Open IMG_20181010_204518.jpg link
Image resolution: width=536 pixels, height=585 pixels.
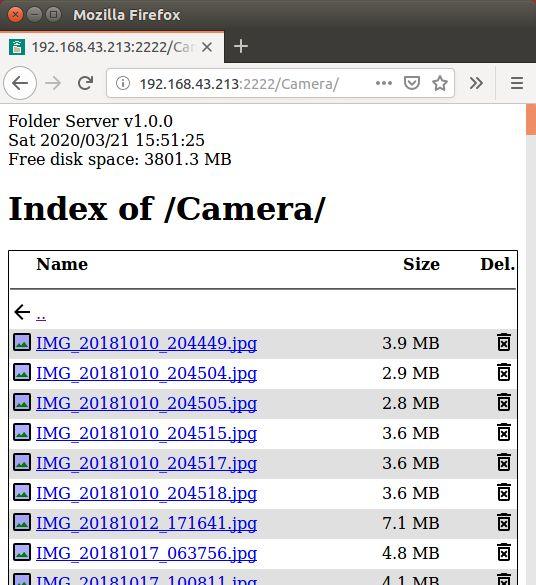click(147, 493)
